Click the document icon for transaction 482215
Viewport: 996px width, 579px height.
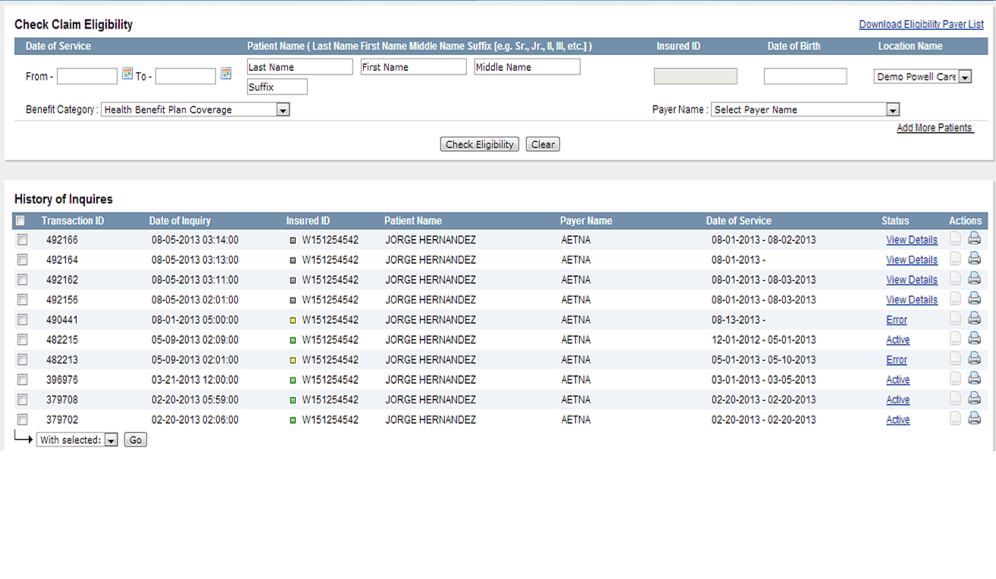(955, 339)
